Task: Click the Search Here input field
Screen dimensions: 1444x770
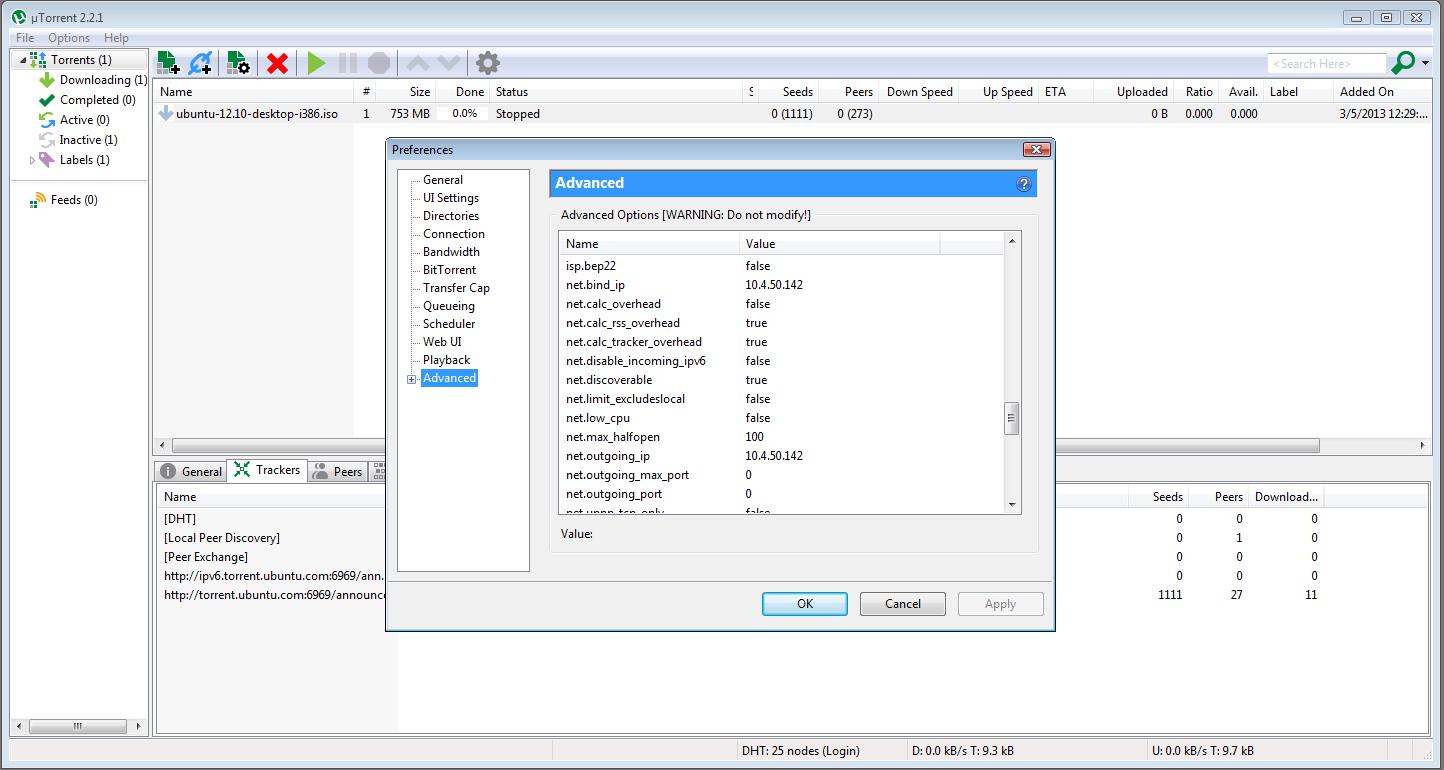Action: 1326,63
